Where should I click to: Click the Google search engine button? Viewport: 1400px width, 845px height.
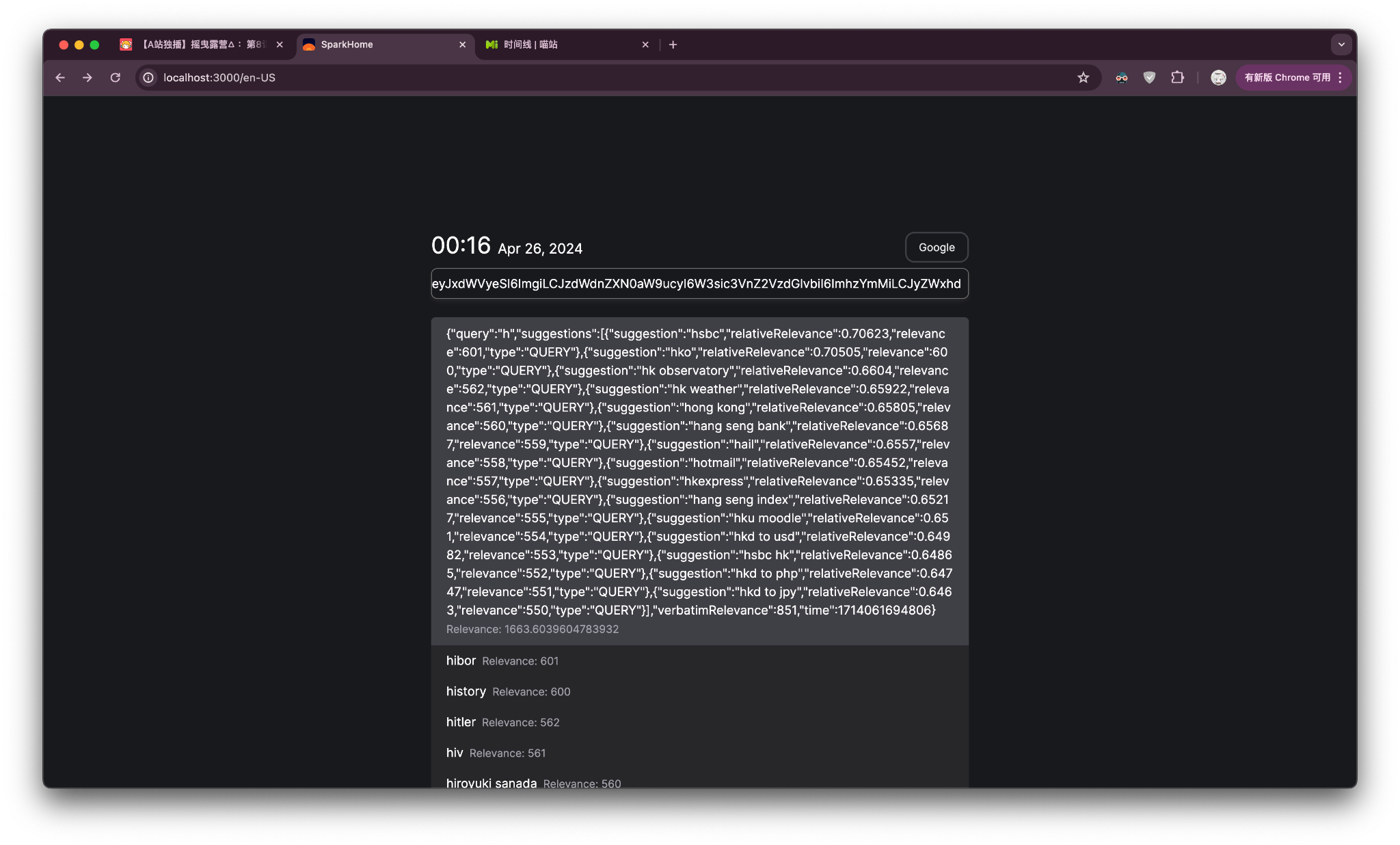point(937,247)
